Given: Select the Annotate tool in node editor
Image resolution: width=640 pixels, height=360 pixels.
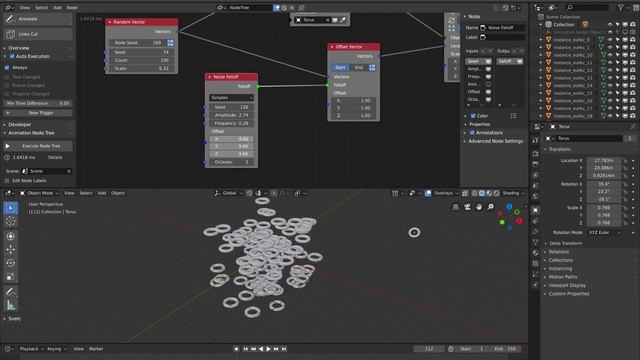Looking at the screenshot, I should point(38,19).
